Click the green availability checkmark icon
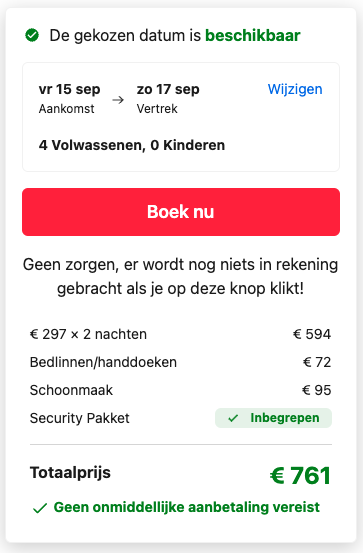The width and height of the screenshot is (363, 553). pos(32,35)
